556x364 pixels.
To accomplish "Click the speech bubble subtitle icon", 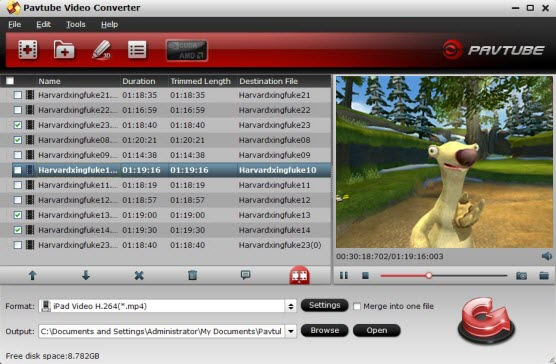I will 245,275.
